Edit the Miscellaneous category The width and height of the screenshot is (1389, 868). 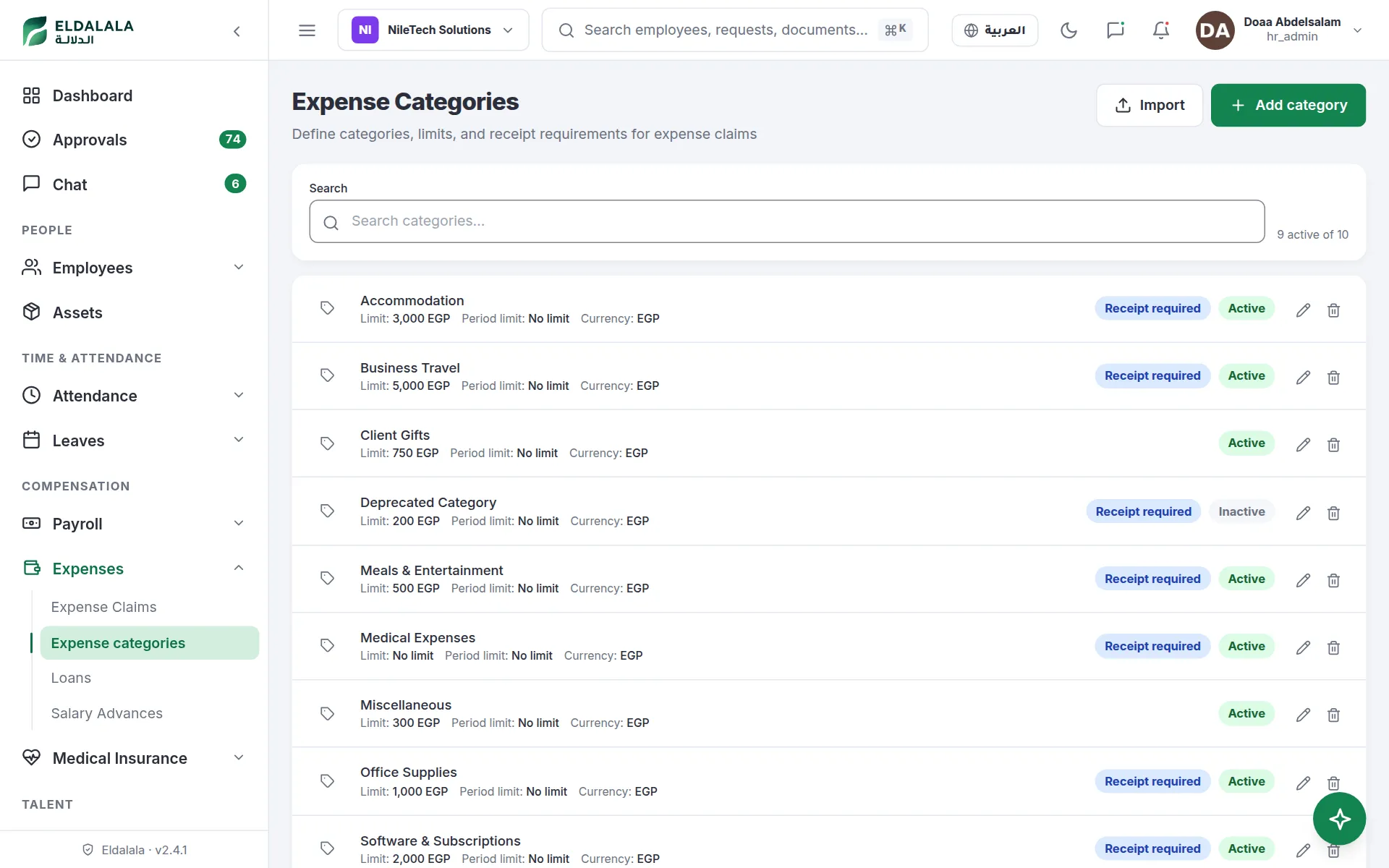point(1303,715)
